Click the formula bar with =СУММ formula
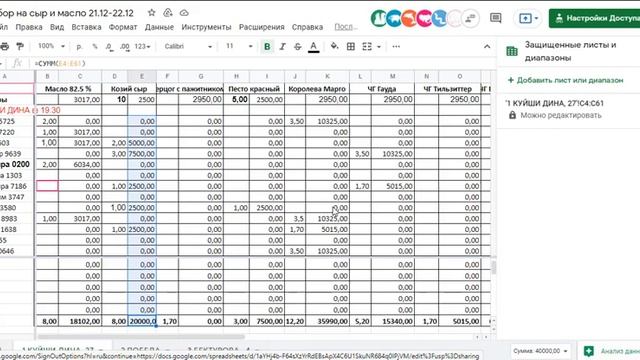This screenshot has width=640, height=360. [x=261, y=63]
